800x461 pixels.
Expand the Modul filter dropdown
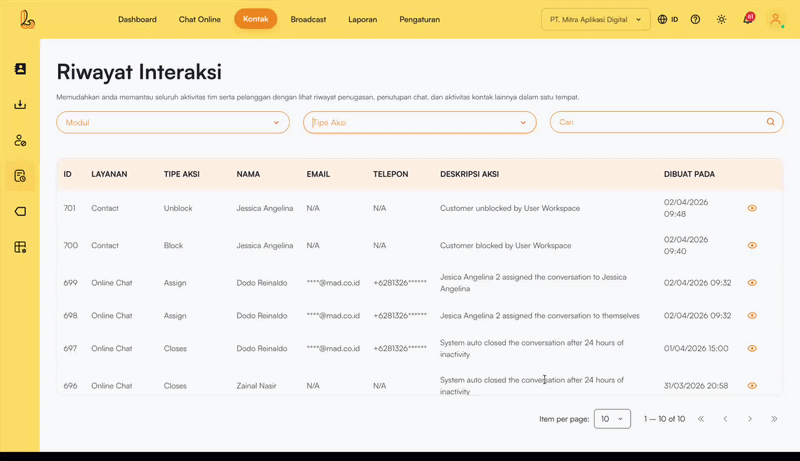point(173,122)
